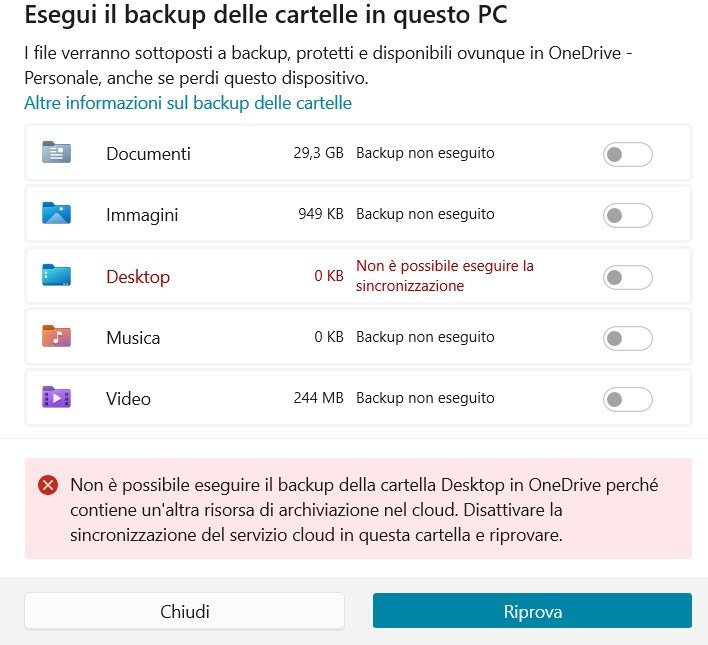The image size is (708, 645).
Task: Turn on the Immagini backup switch
Action: [627, 215]
